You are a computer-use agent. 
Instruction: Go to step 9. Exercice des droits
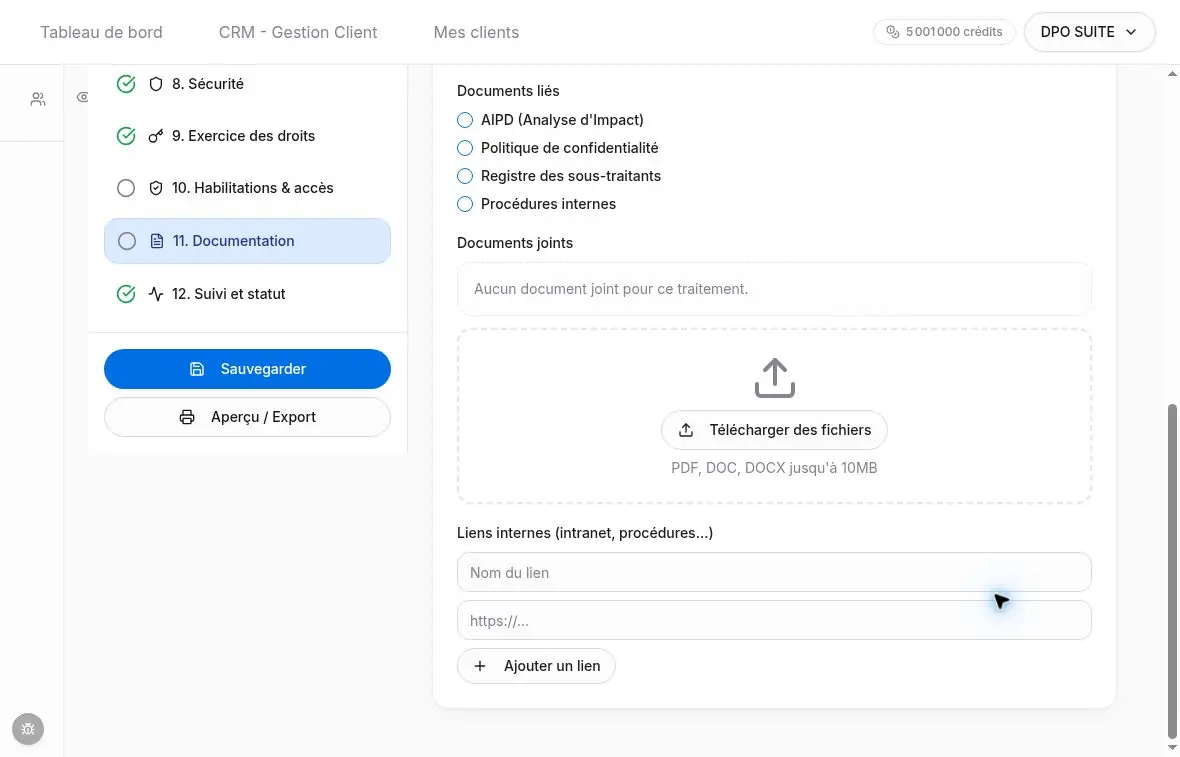(x=247, y=136)
